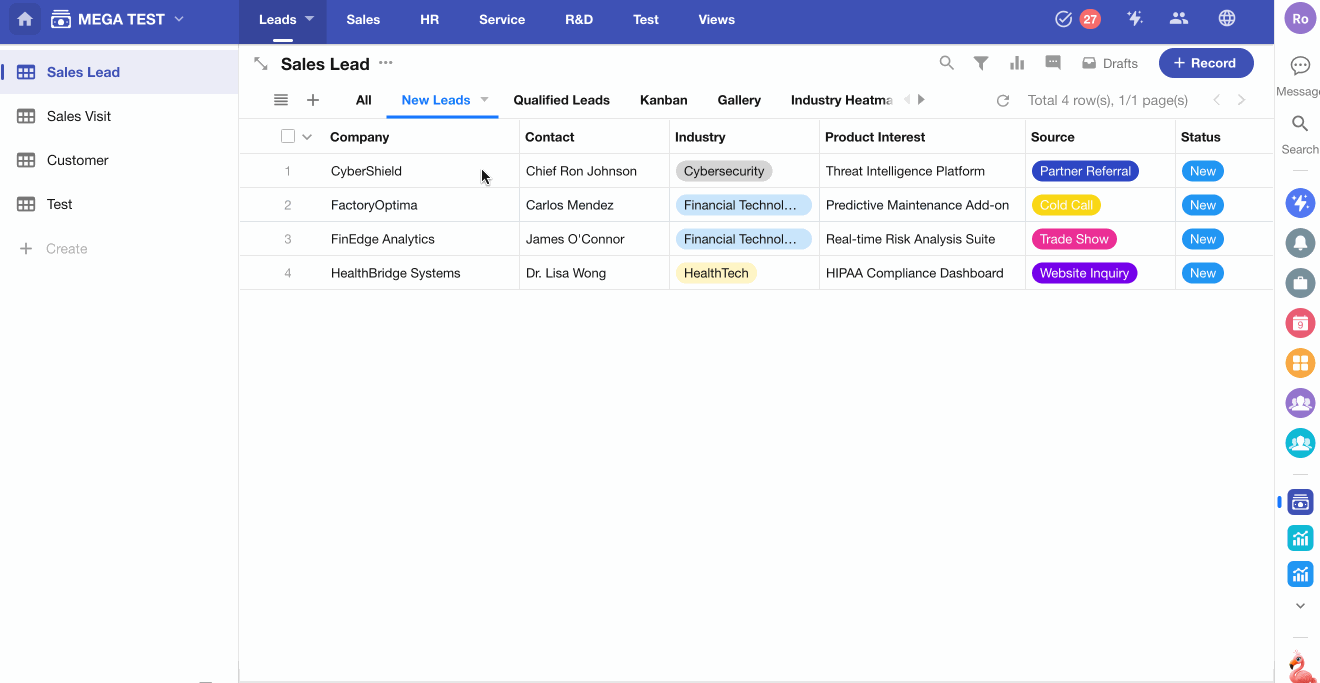The width and height of the screenshot is (1320, 683).
Task: Toggle the select-all checkbox in table header
Action: coord(288,137)
